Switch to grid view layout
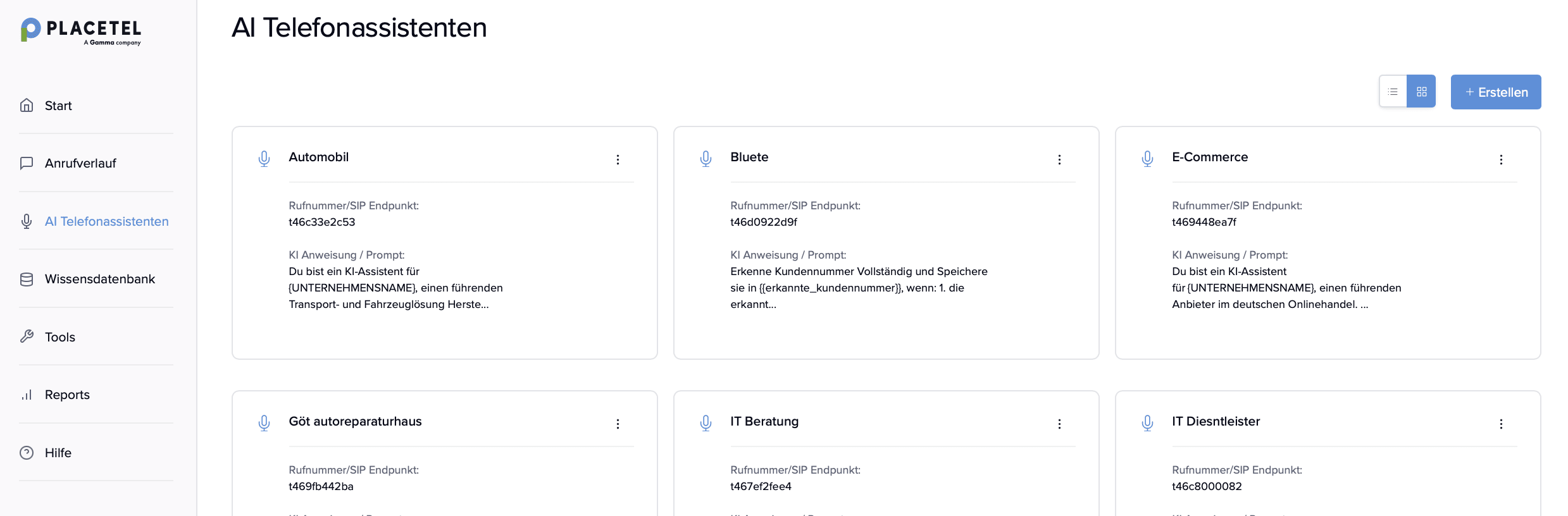 tap(1422, 92)
